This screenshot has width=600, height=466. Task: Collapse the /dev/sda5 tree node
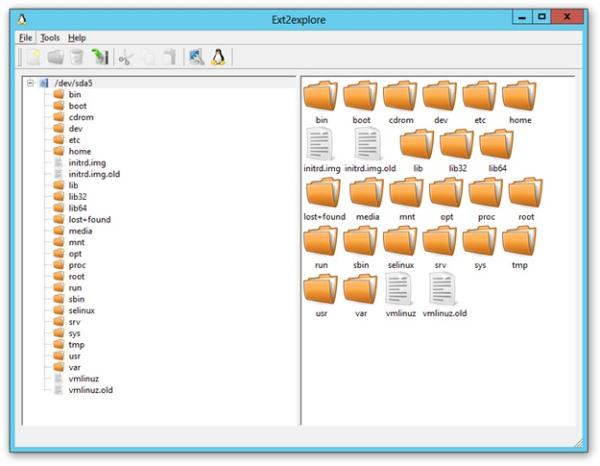(30, 83)
